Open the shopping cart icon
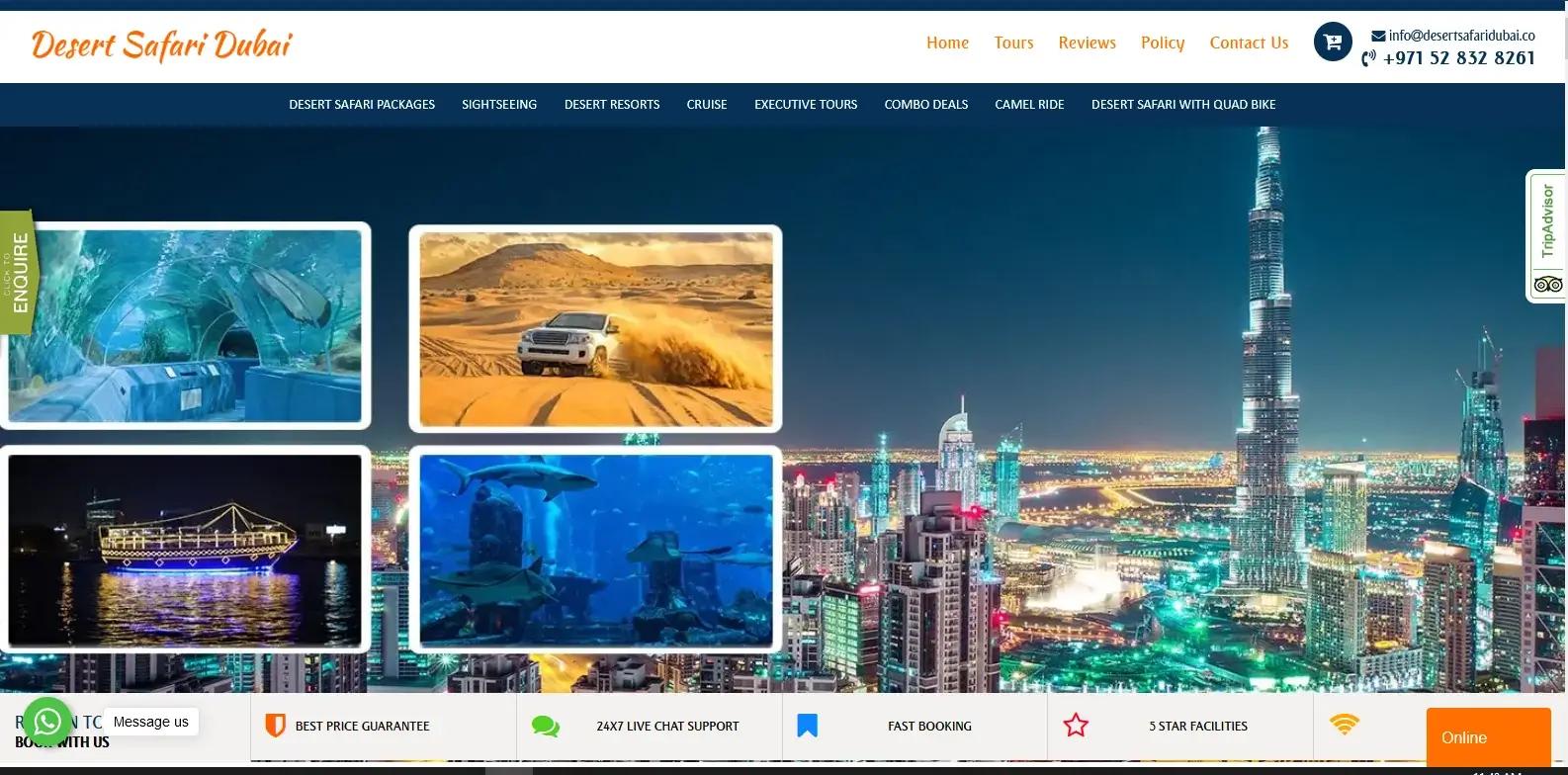This screenshot has width=1568, height=775. point(1332,43)
